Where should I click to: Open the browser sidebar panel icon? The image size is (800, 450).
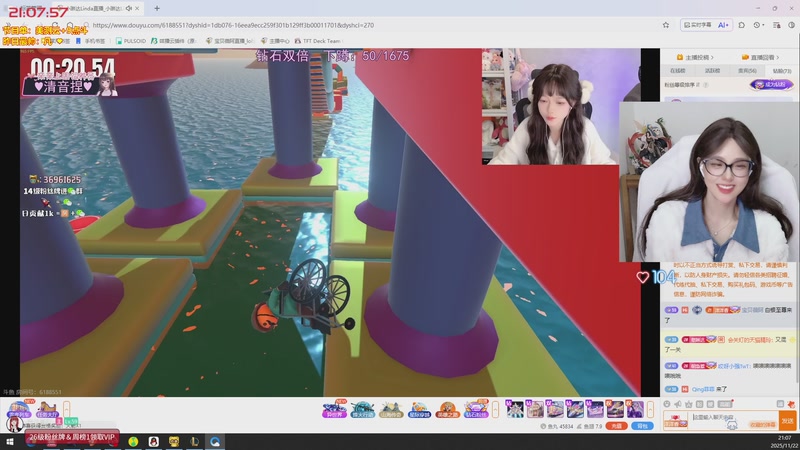click(x=777, y=25)
